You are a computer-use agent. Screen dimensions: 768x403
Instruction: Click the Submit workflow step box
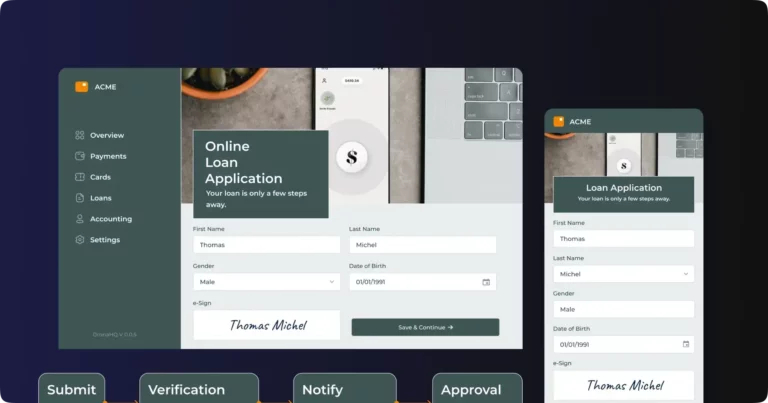(72, 389)
